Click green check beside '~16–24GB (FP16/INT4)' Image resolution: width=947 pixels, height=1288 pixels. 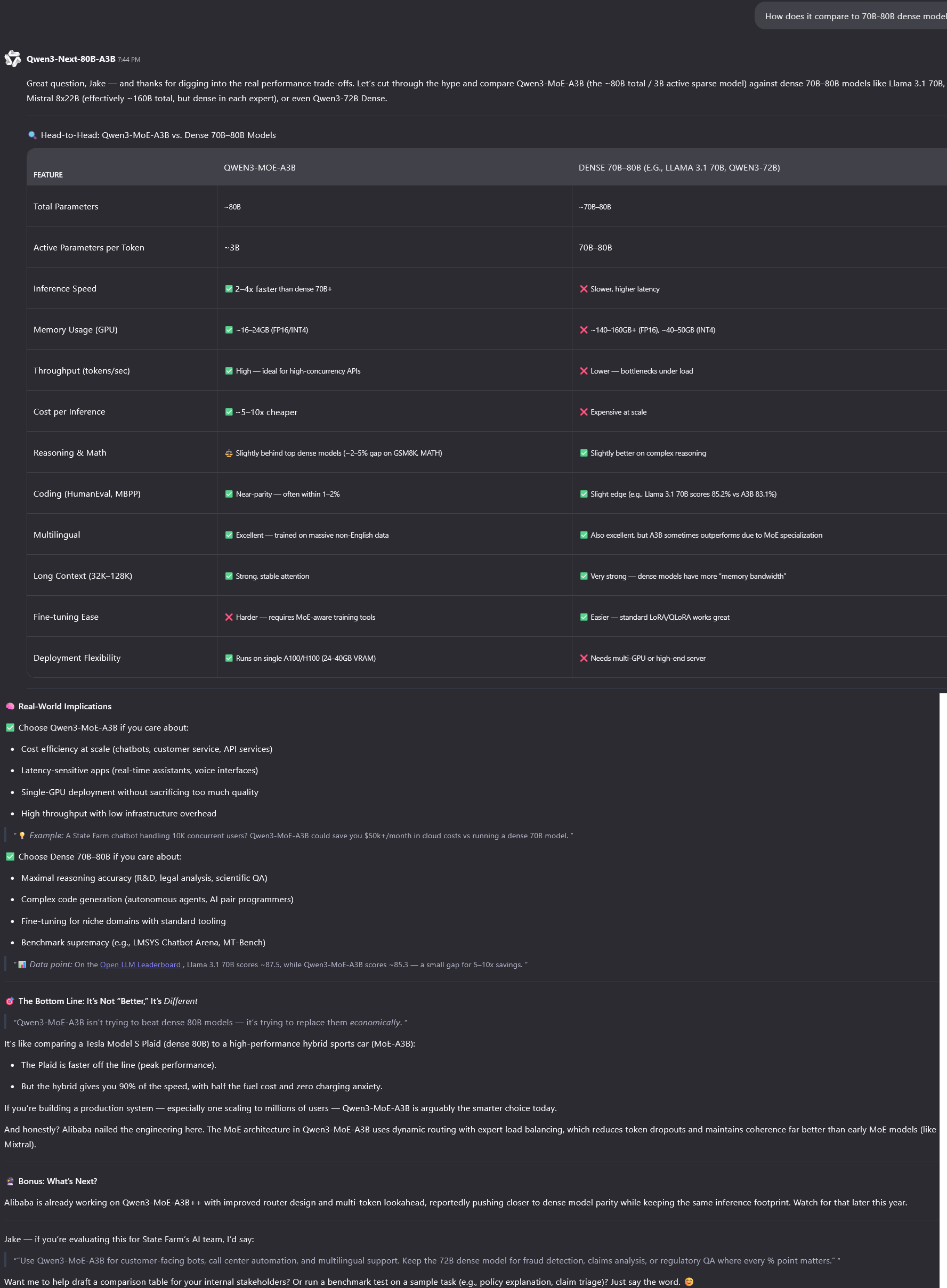click(x=229, y=330)
